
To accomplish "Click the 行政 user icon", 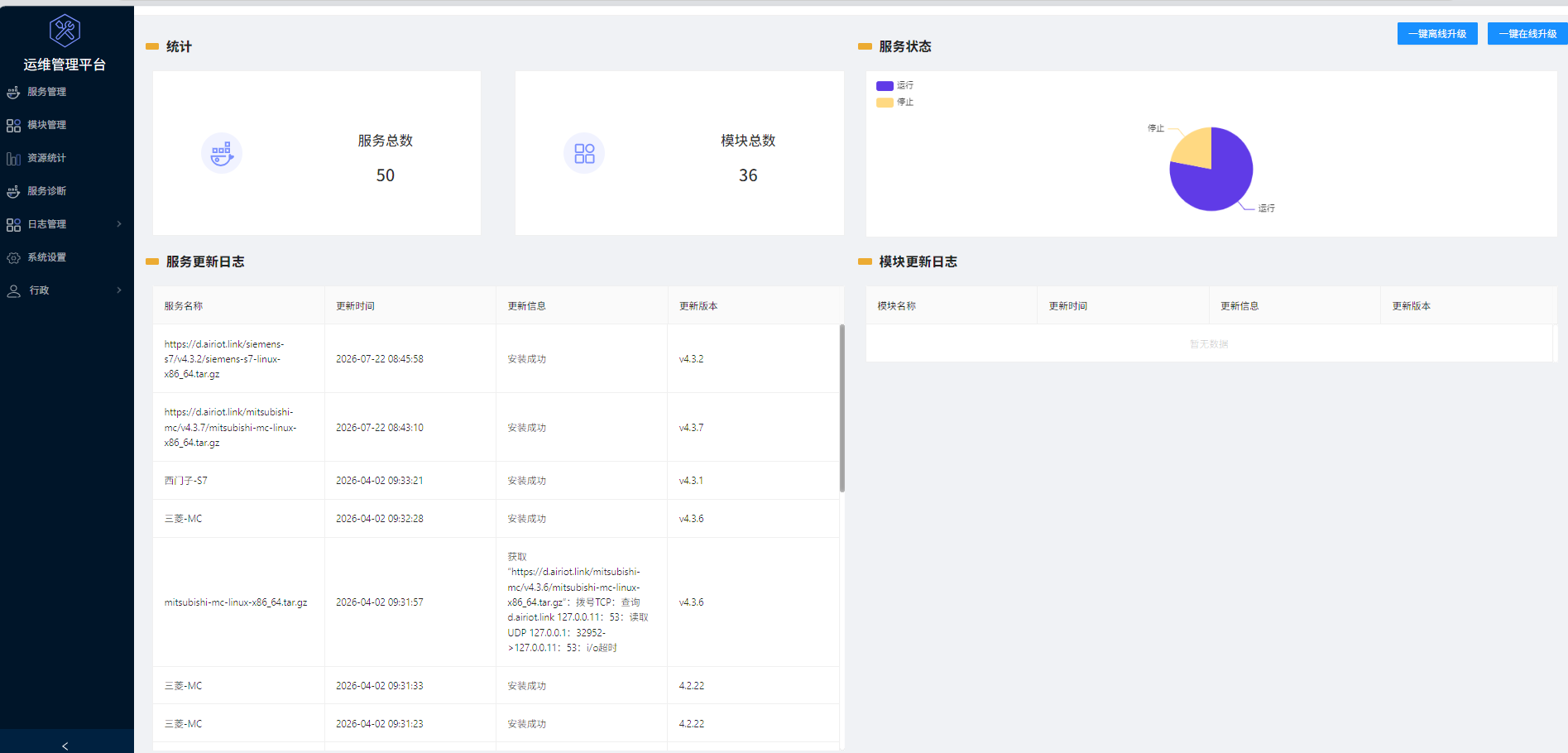I will pos(13,290).
